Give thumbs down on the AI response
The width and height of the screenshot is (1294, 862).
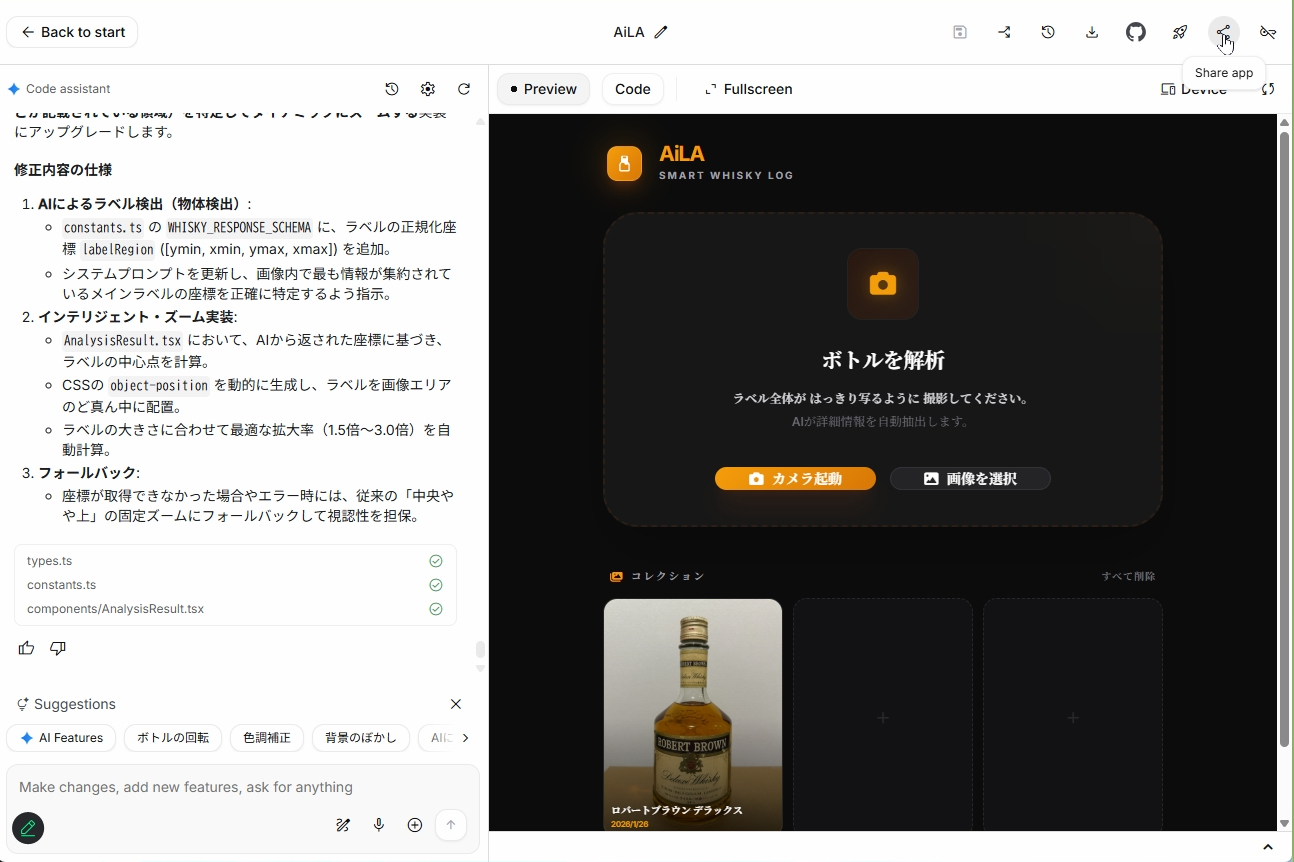coord(57,648)
